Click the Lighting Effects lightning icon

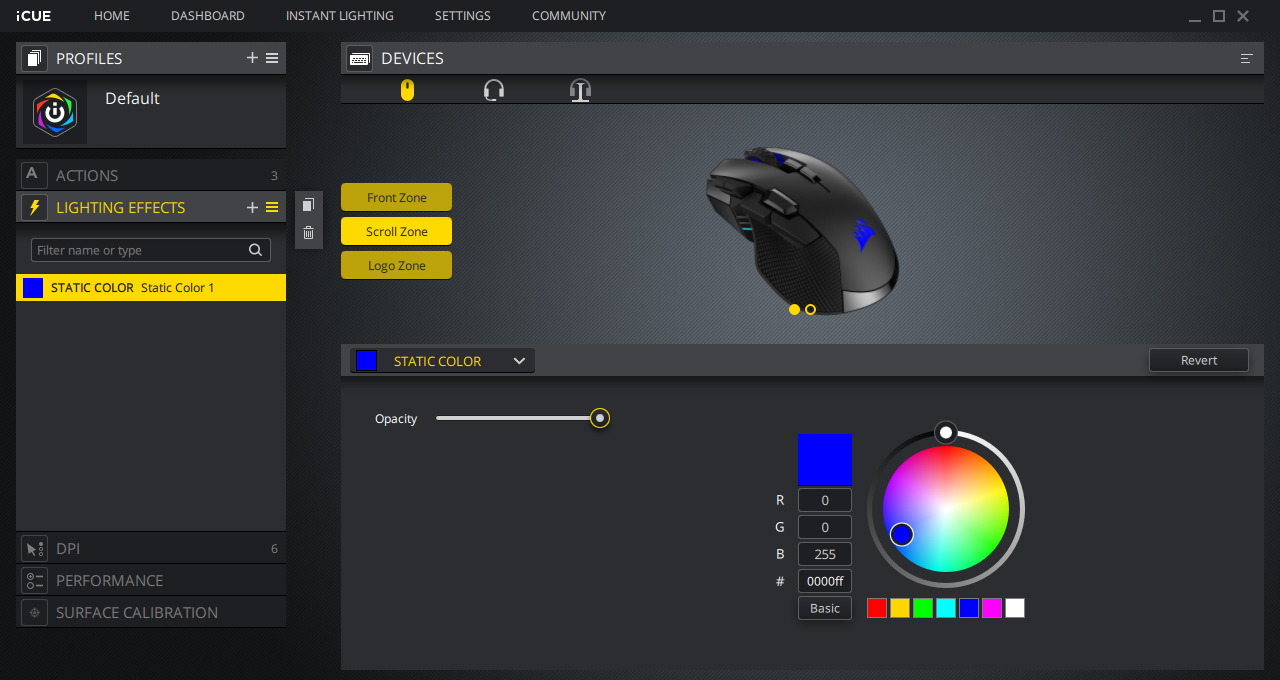point(34,207)
